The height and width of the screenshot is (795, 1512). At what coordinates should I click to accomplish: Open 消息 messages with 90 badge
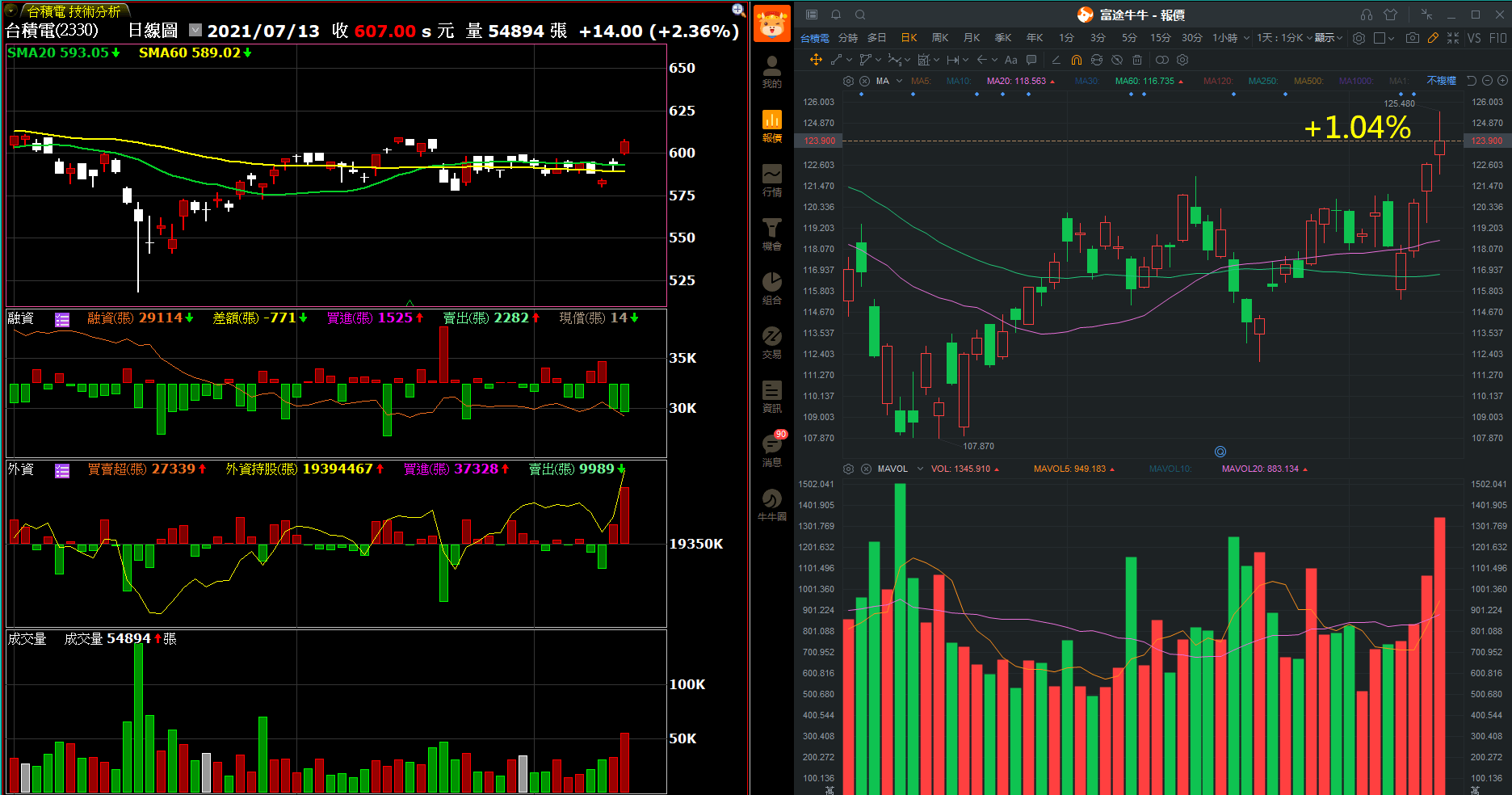click(771, 449)
